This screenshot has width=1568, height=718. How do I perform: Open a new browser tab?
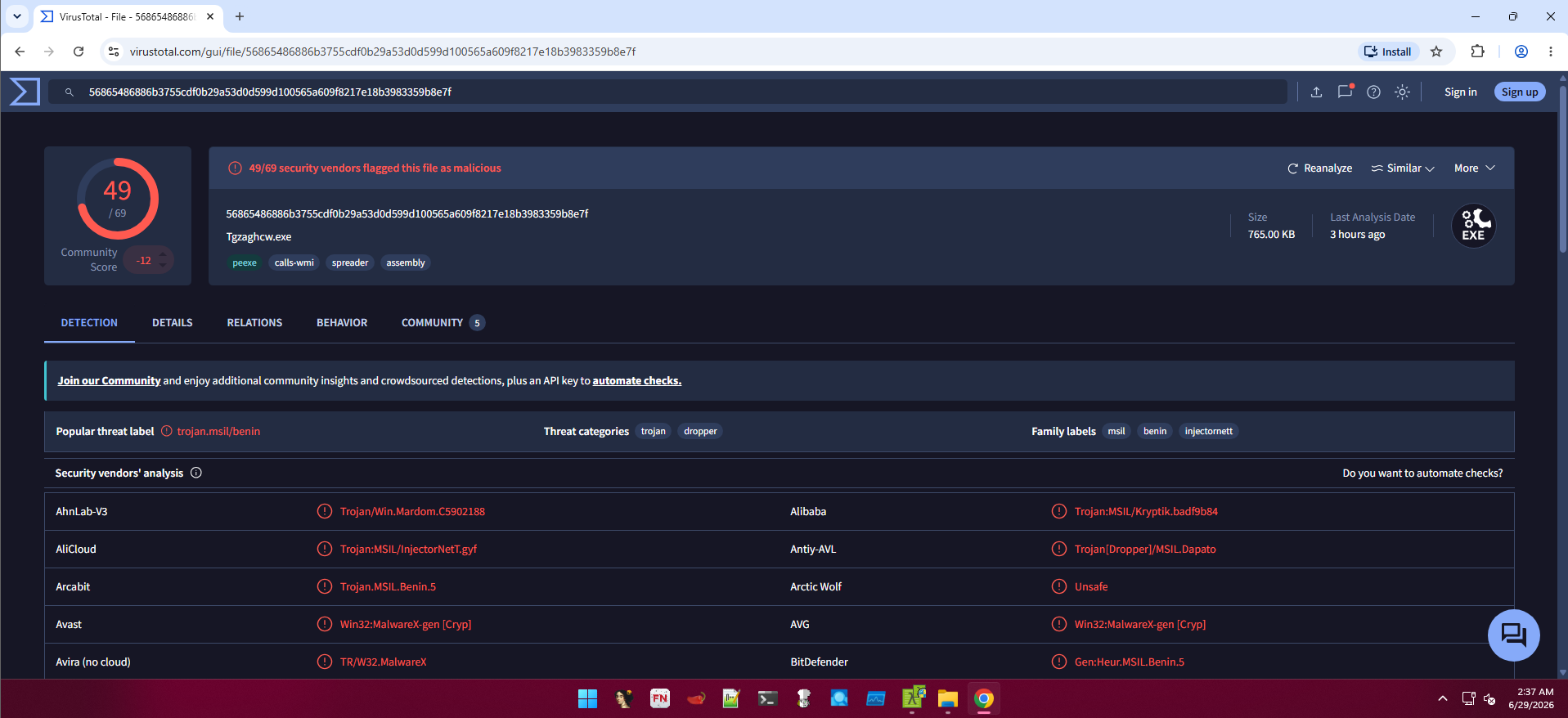click(x=240, y=16)
